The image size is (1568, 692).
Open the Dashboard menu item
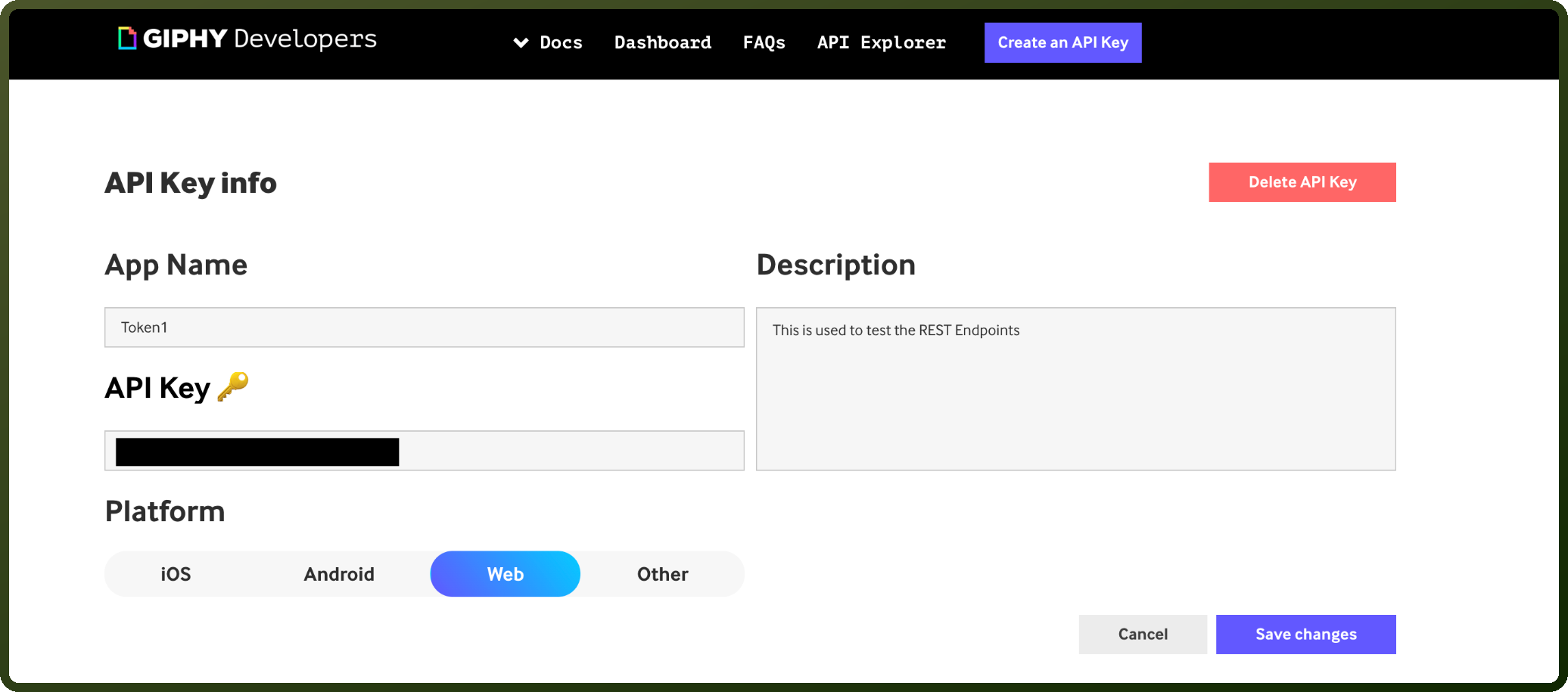pos(663,42)
